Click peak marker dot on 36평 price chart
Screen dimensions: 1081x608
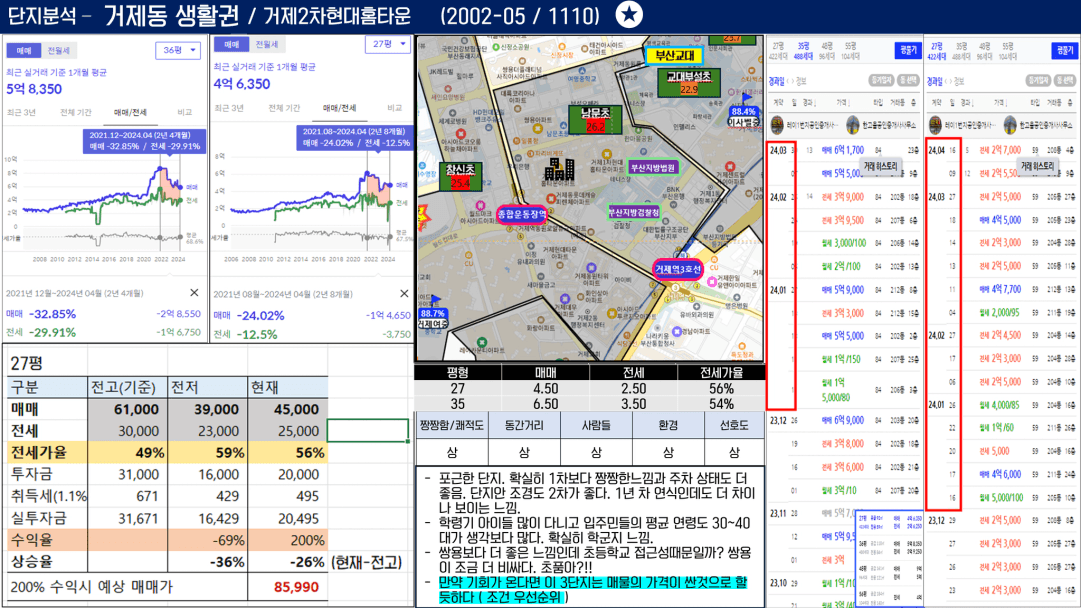pyautogui.click(x=161, y=168)
